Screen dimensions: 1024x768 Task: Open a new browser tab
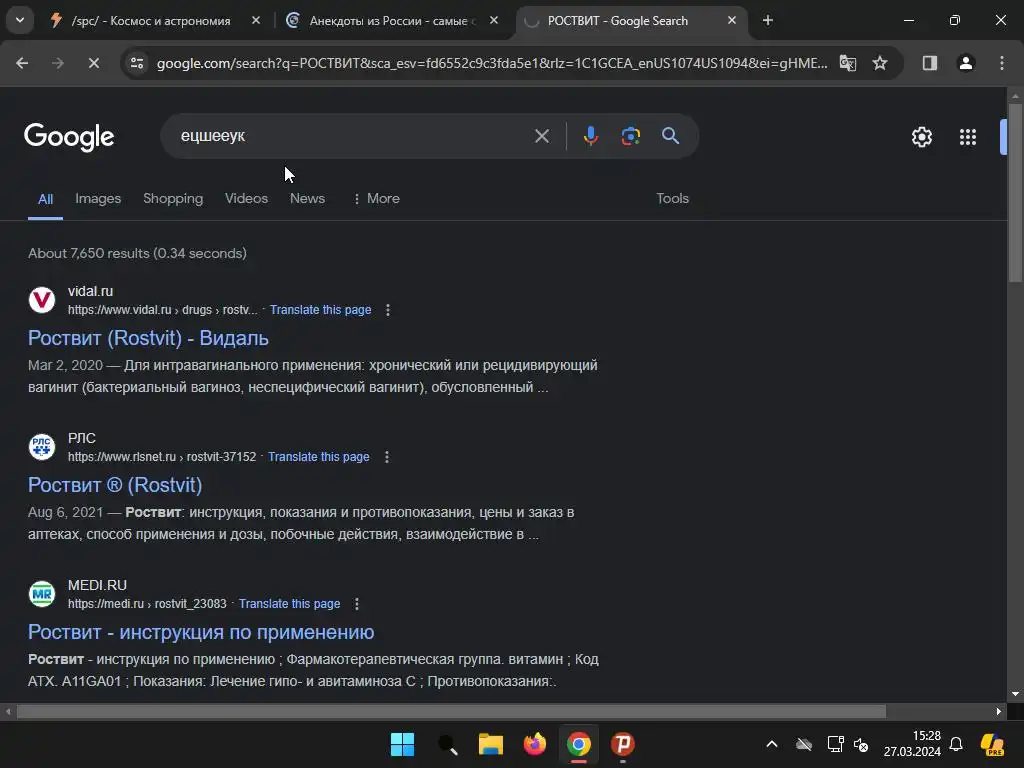[x=768, y=21]
